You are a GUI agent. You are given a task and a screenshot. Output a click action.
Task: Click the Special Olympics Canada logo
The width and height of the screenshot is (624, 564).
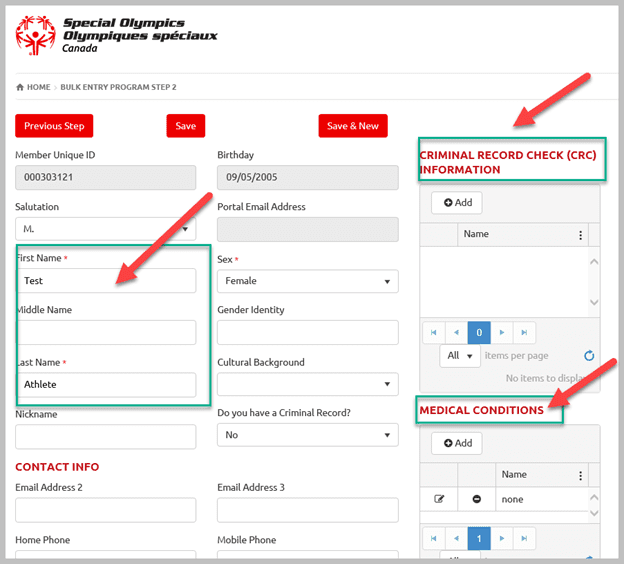116,35
